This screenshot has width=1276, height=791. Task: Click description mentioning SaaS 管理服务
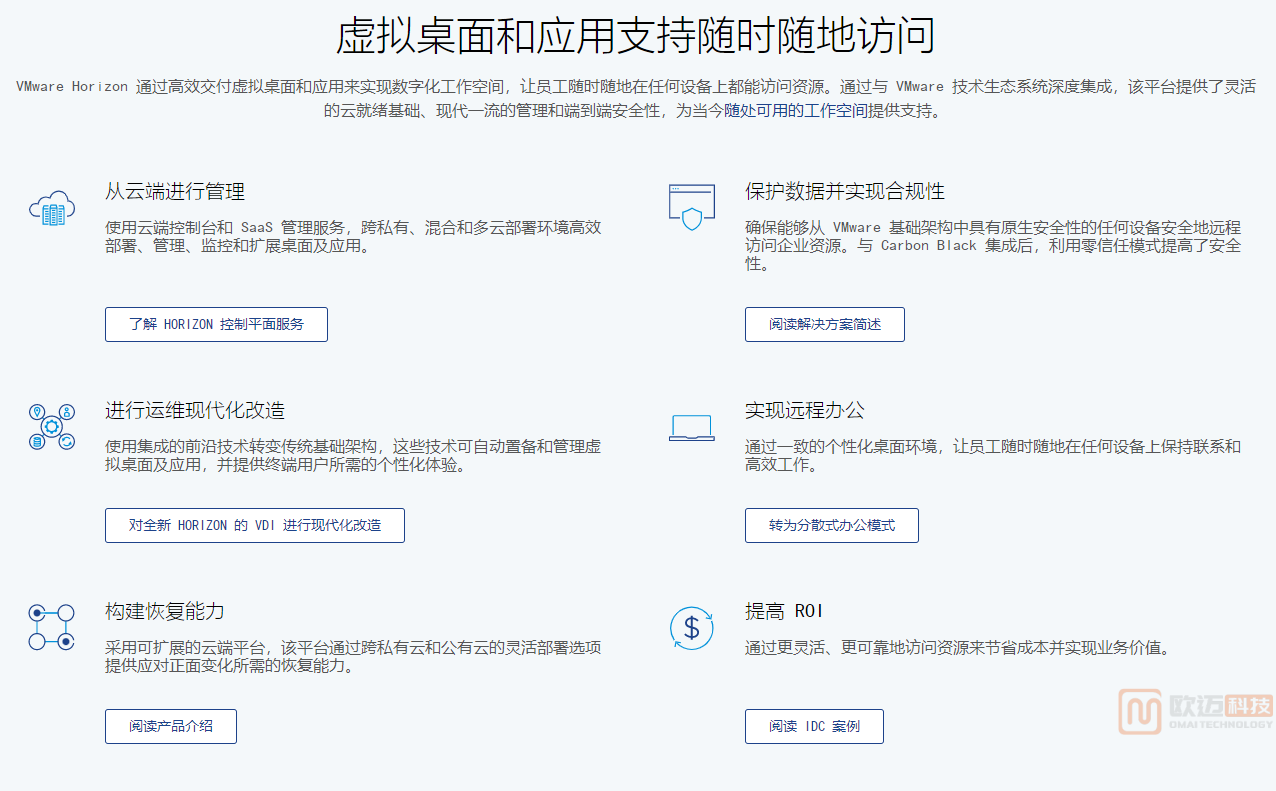pos(354,236)
